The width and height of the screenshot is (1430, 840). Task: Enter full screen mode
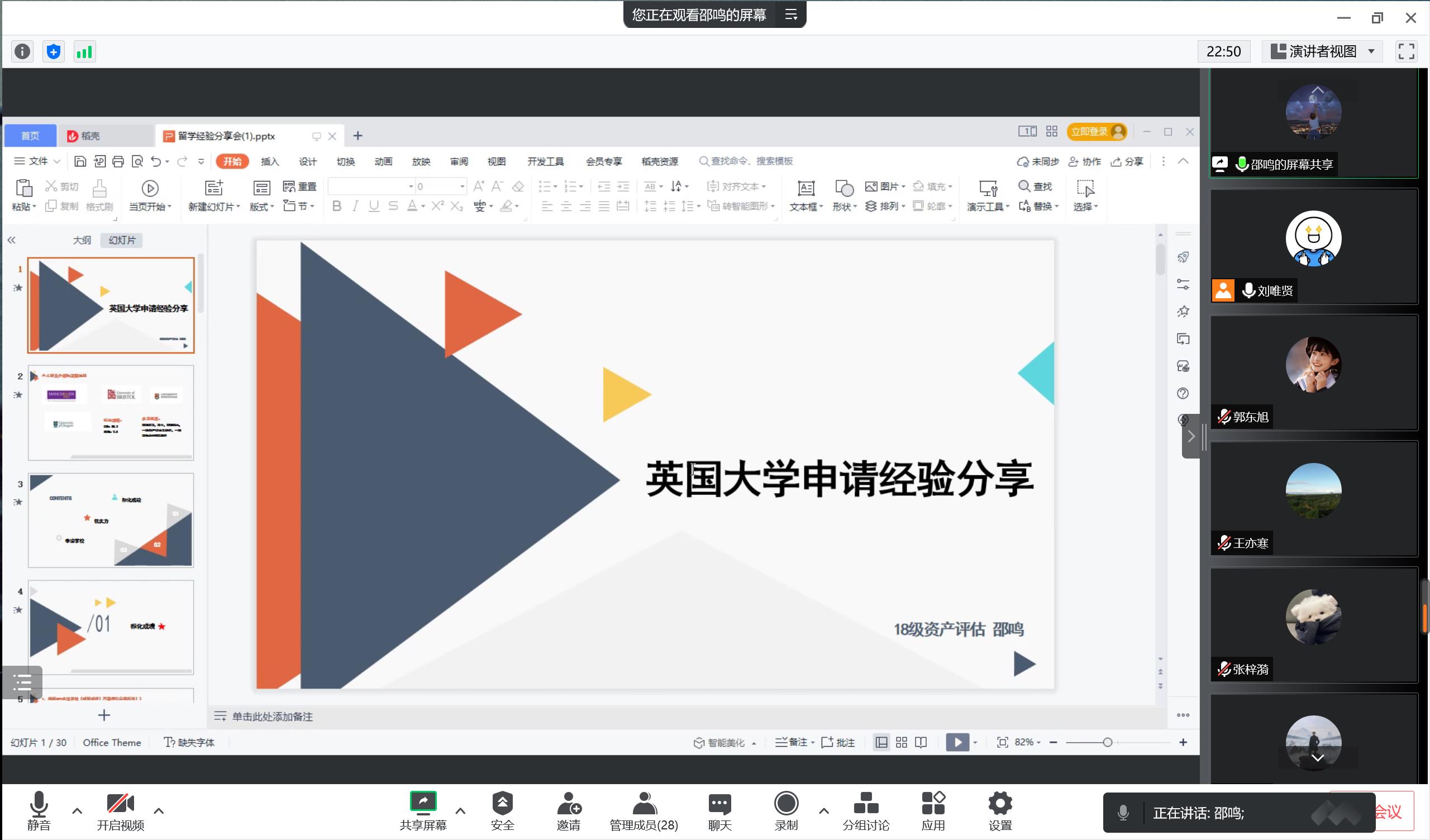pos(1405,51)
